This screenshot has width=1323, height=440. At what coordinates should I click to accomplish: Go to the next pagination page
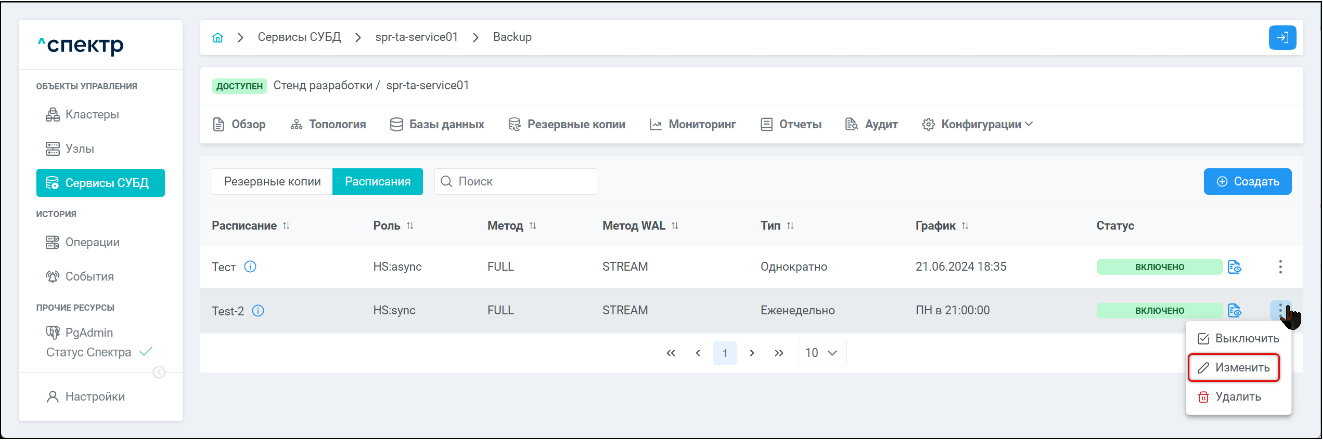coord(751,353)
